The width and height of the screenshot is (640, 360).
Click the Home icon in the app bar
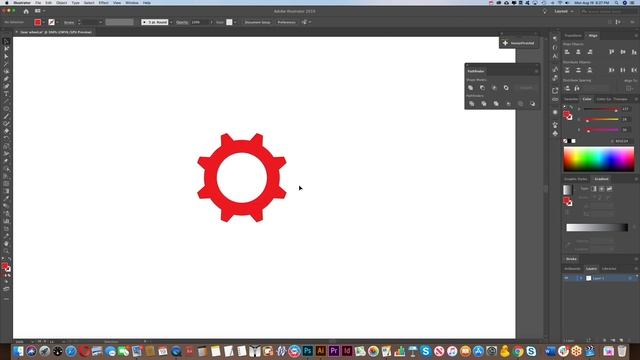click(x=26, y=11)
